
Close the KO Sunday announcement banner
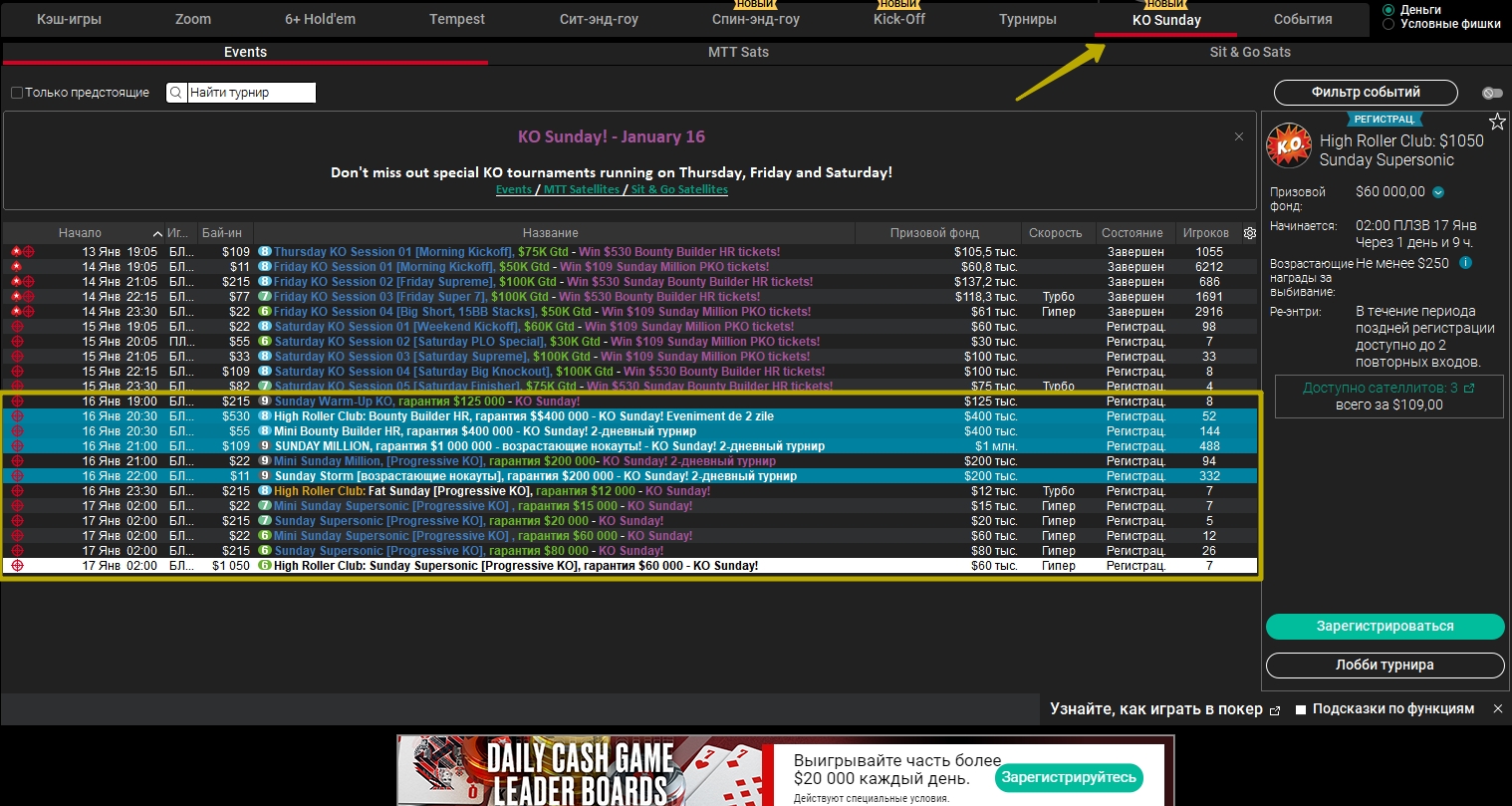(x=1239, y=136)
